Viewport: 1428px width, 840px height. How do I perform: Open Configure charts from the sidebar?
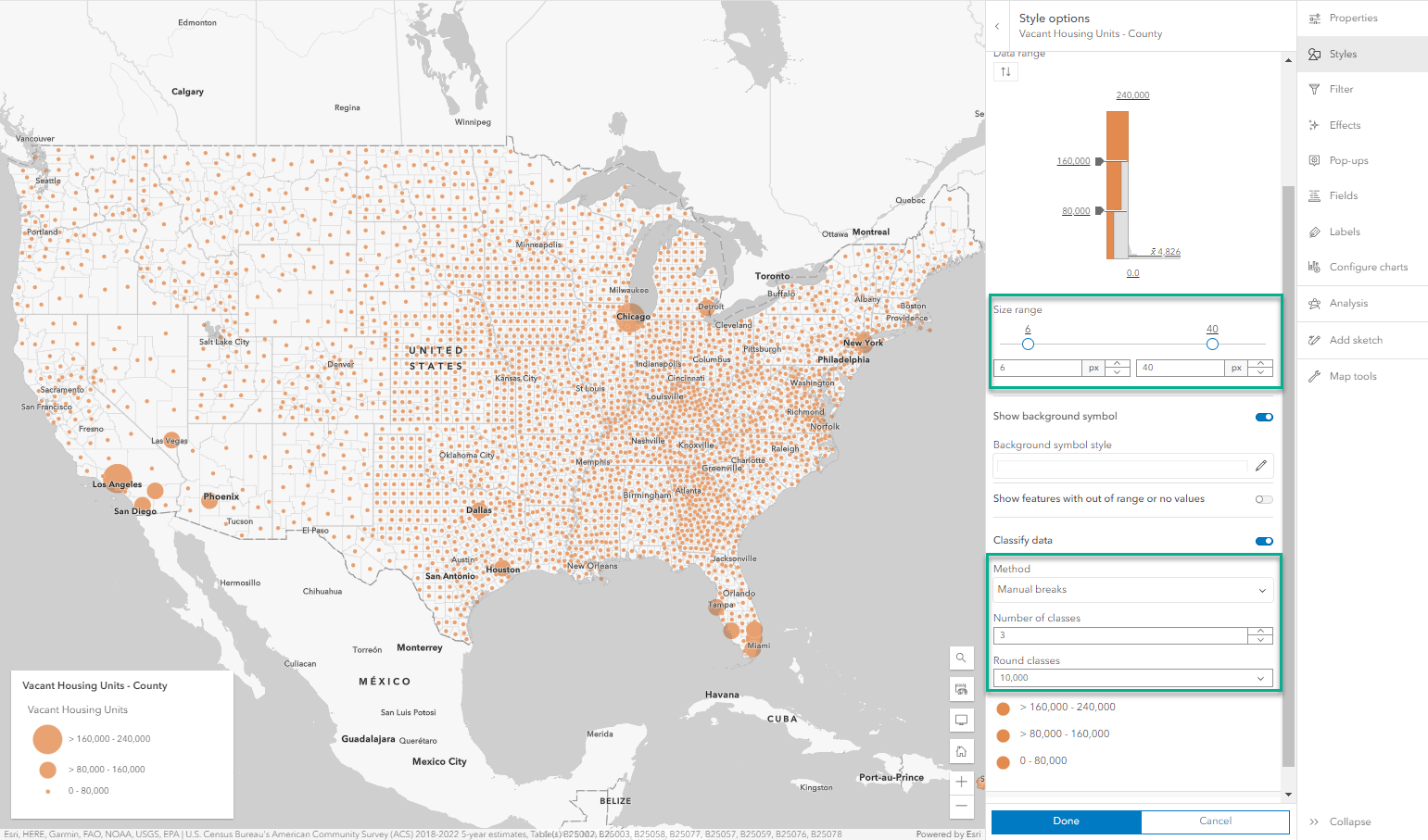click(1358, 267)
